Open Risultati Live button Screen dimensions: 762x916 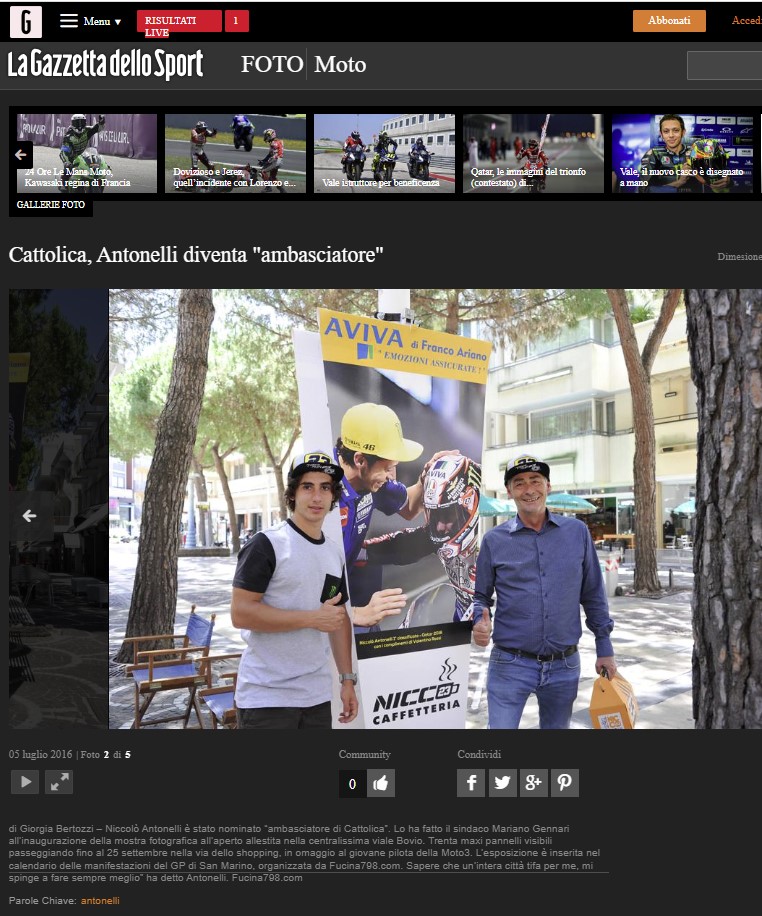(x=179, y=21)
